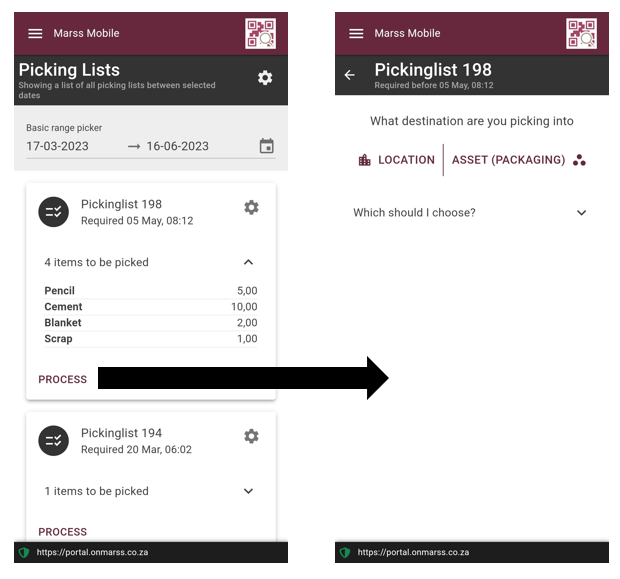Open Picking Lists header settings gear
This screenshot has height=579, width=620.
coord(265,78)
